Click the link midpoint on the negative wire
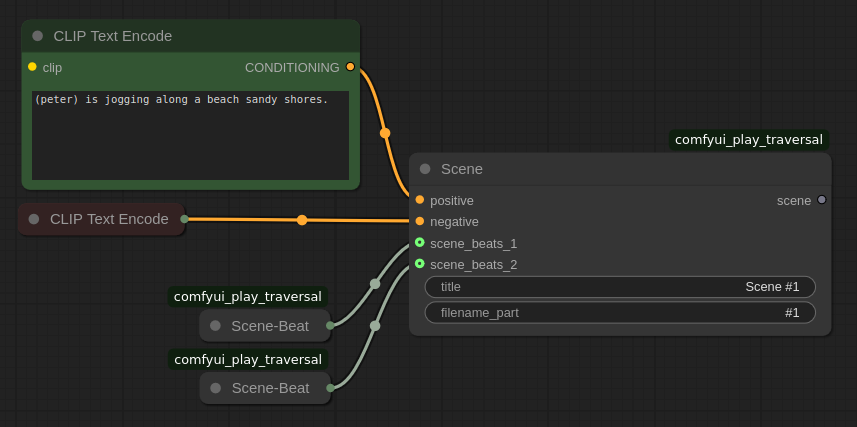The height and width of the screenshot is (427, 857). tap(302, 220)
